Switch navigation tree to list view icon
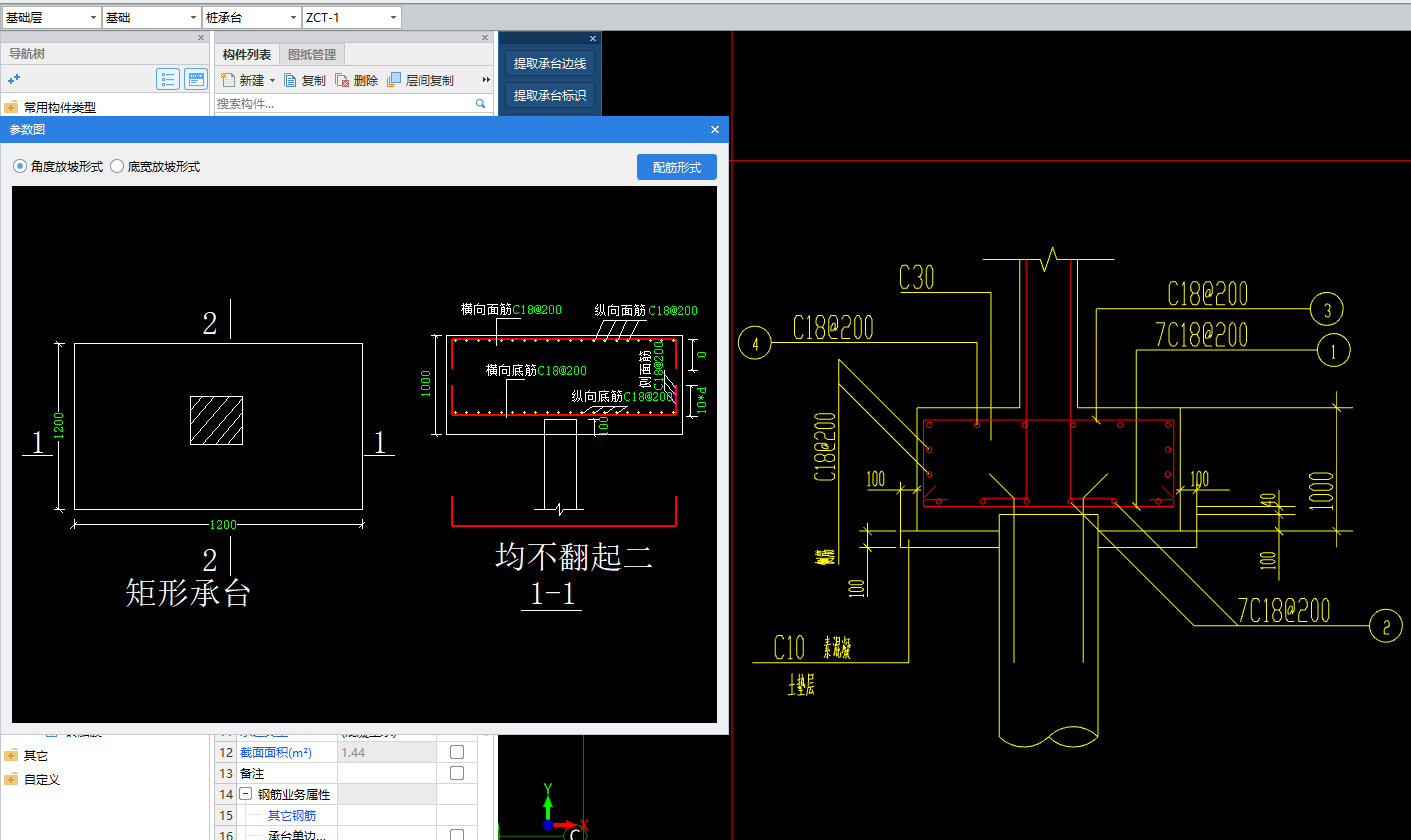Image resolution: width=1411 pixels, height=840 pixels. pos(168,79)
